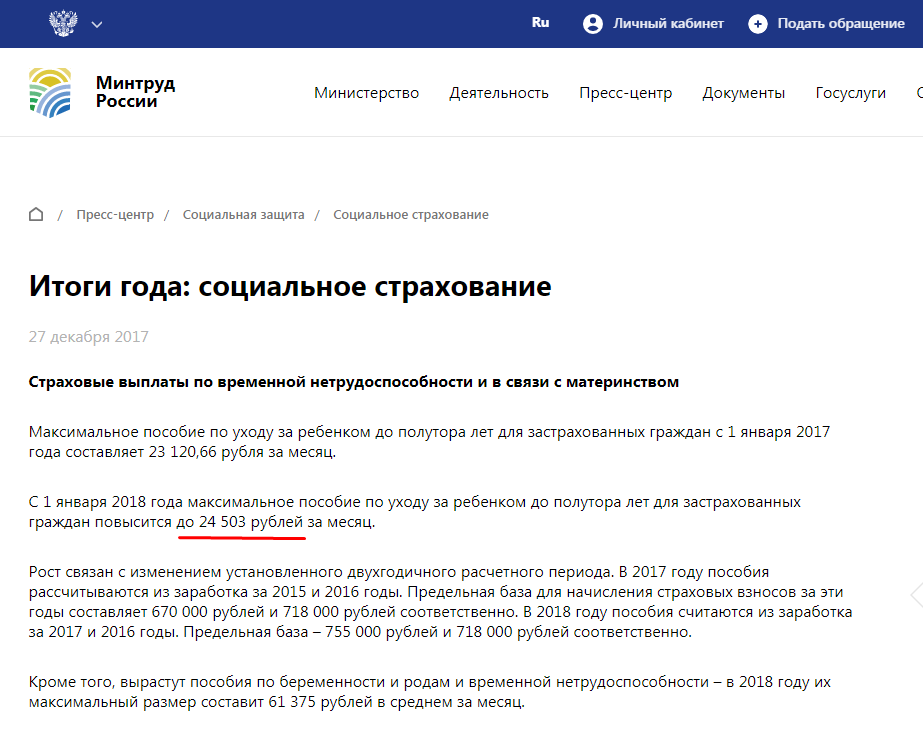
Task: Click the colorful Минтруд logo icon
Action: click(50, 92)
